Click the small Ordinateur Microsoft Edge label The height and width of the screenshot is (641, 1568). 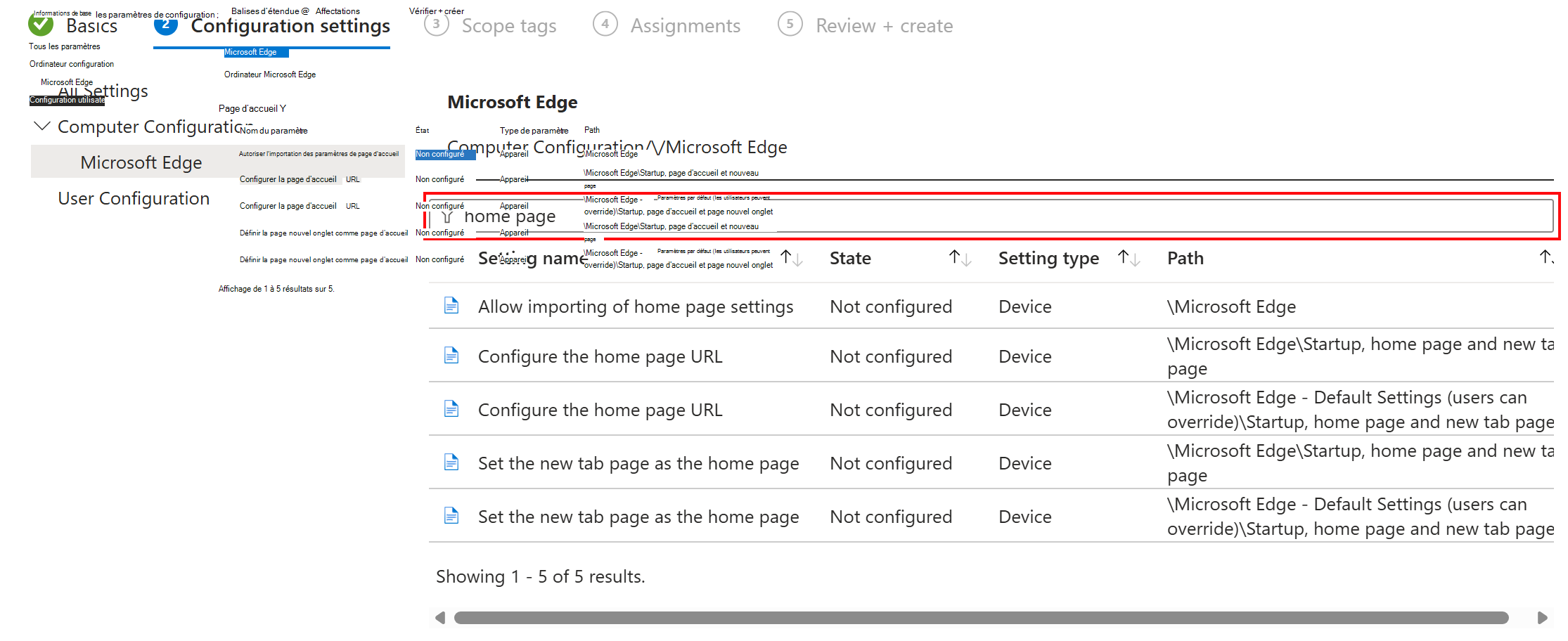(x=270, y=75)
